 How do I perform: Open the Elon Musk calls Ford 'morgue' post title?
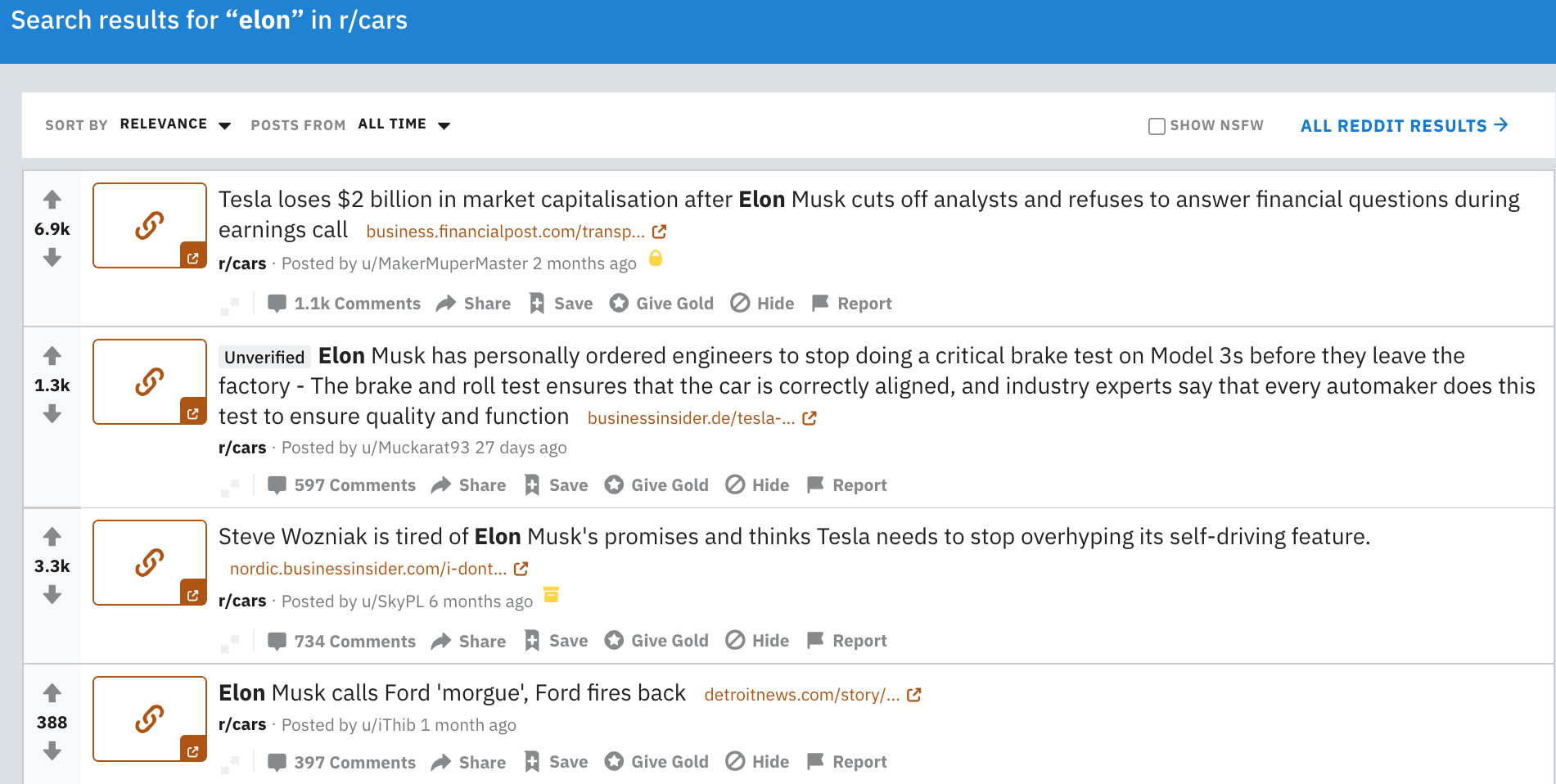452,693
